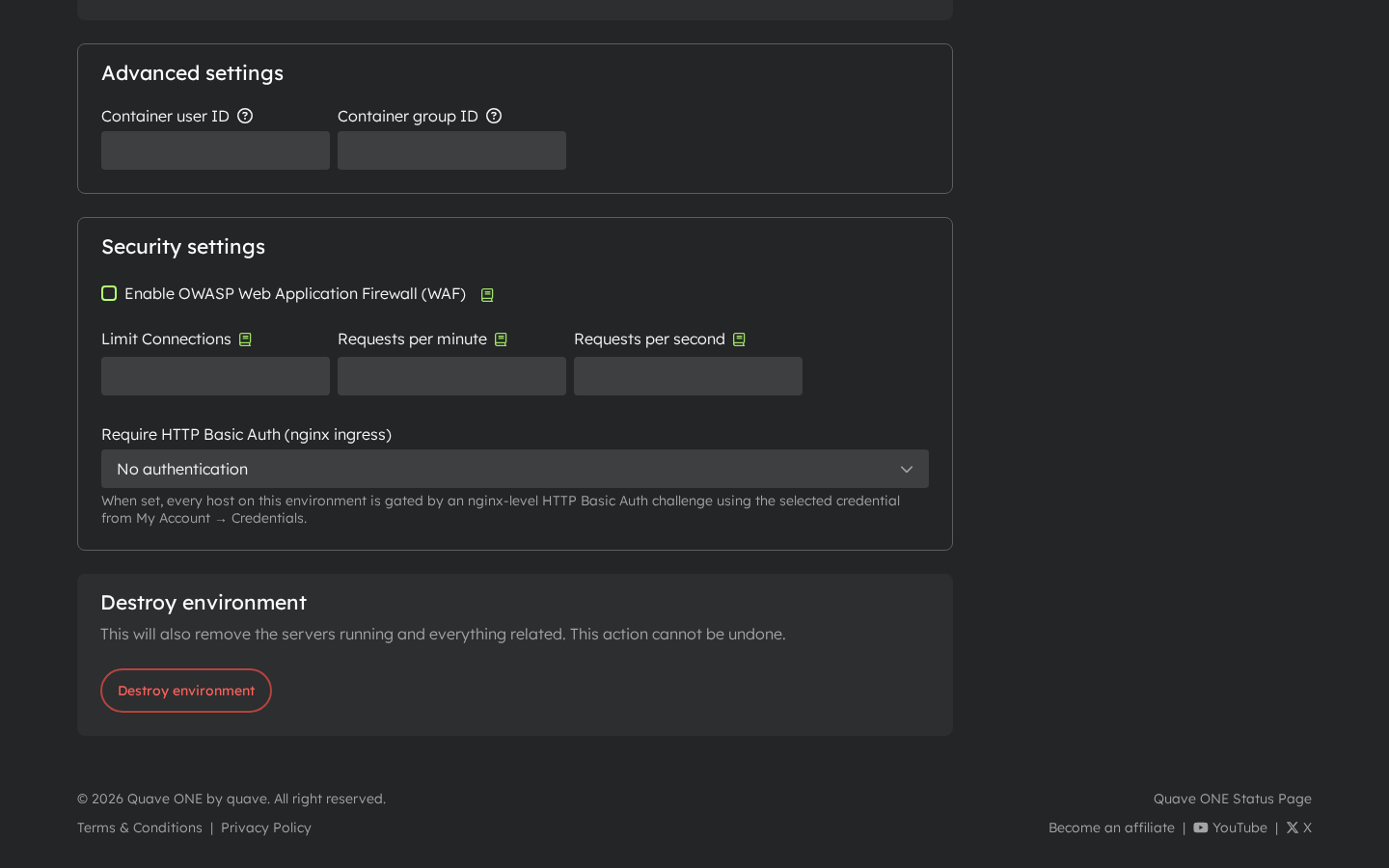Open the Require HTTP Basic Auth dropdown

point(514,469)
